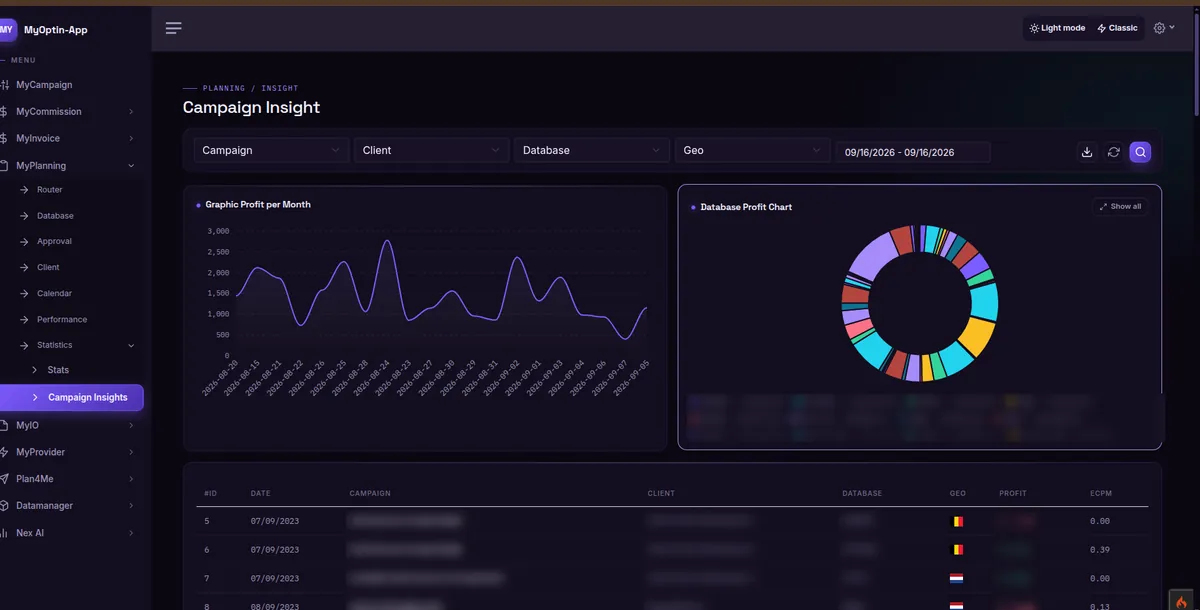
Task: Click the ECPM column header
Action: tap(1100, 494)
